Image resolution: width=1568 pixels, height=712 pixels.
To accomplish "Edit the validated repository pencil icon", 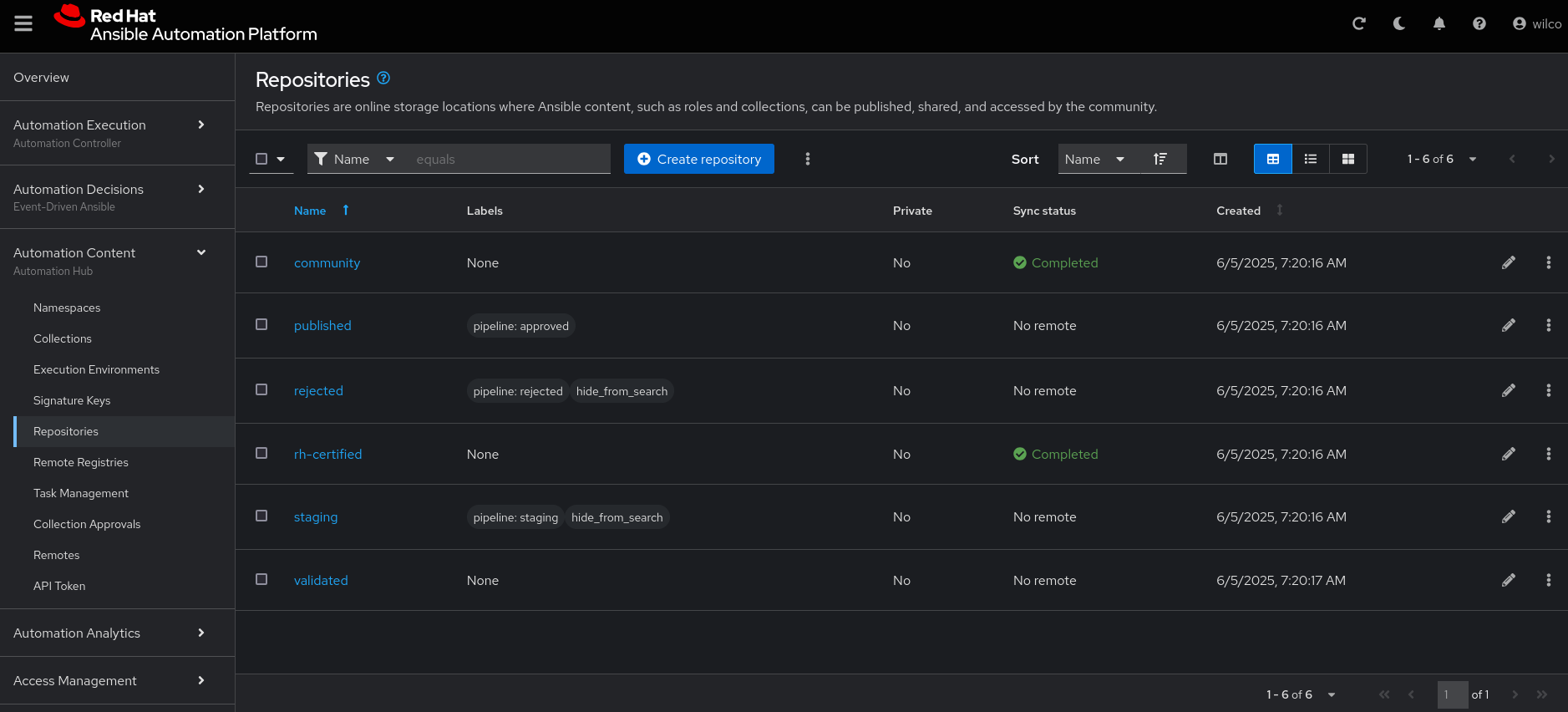I will 1509,580.
